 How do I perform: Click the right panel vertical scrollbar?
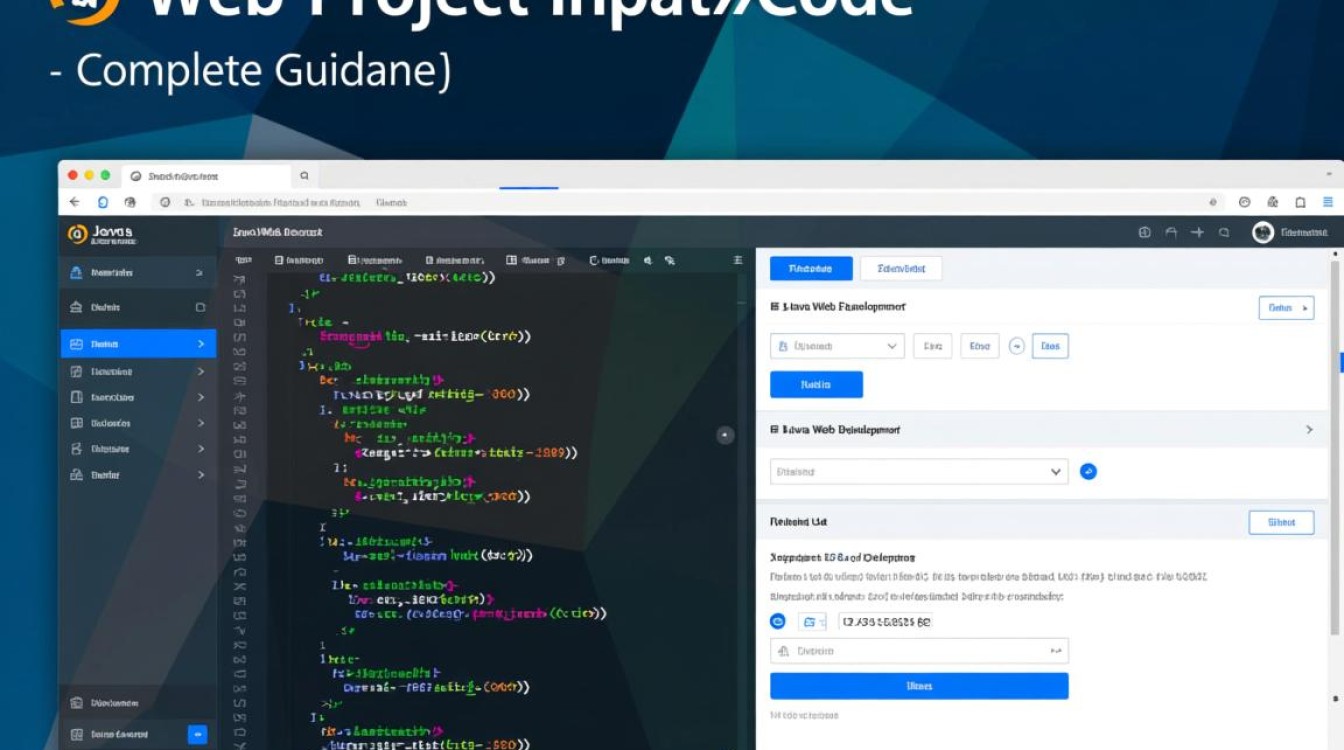point(1335,440)
